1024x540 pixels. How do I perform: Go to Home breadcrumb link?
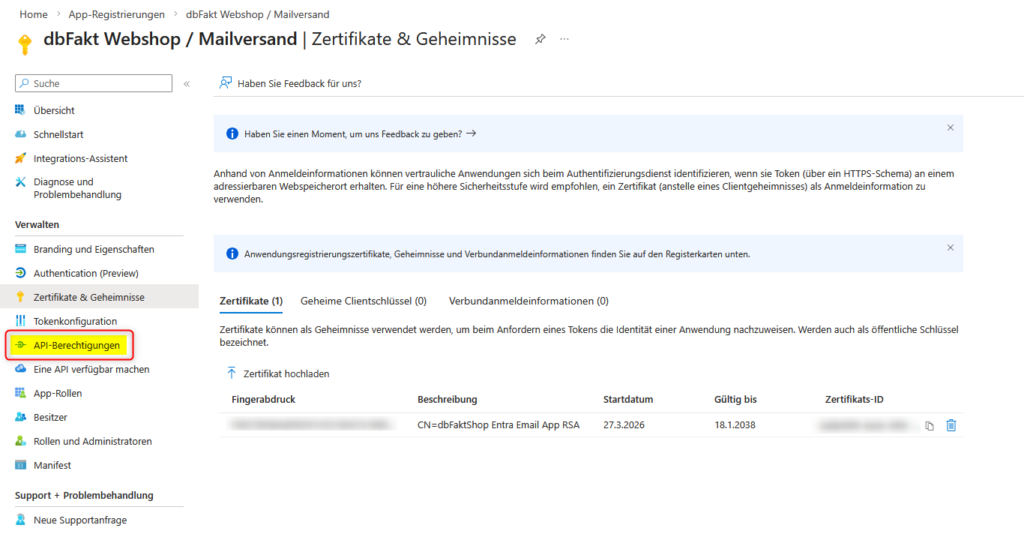point(34,15)
